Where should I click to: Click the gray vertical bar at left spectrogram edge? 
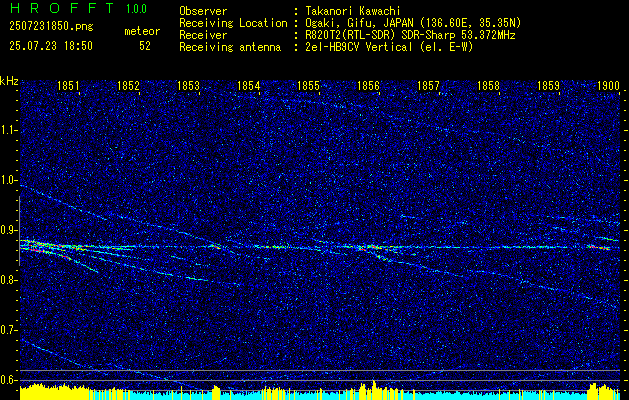click(x=19, y=231)
